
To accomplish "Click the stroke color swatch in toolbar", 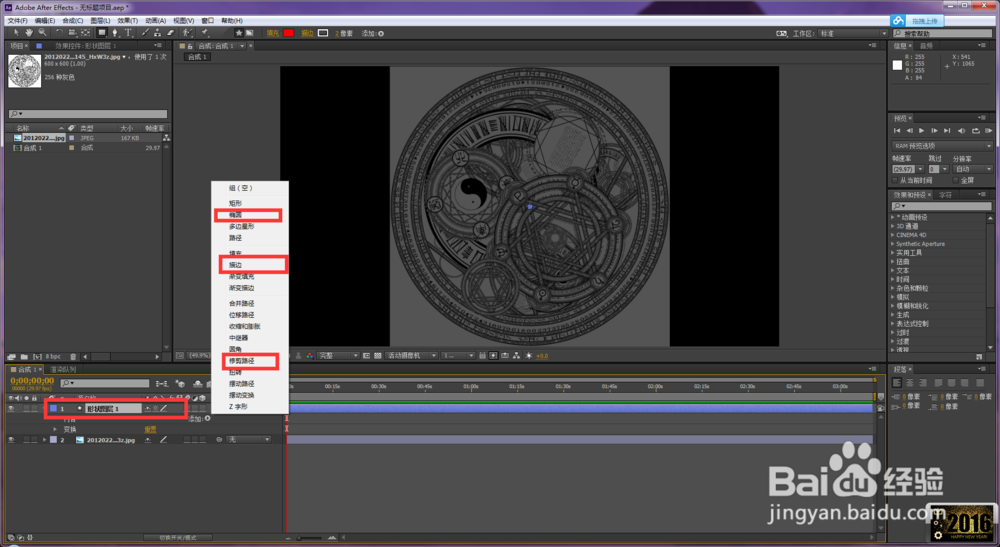I will click(x=323, y=33).
